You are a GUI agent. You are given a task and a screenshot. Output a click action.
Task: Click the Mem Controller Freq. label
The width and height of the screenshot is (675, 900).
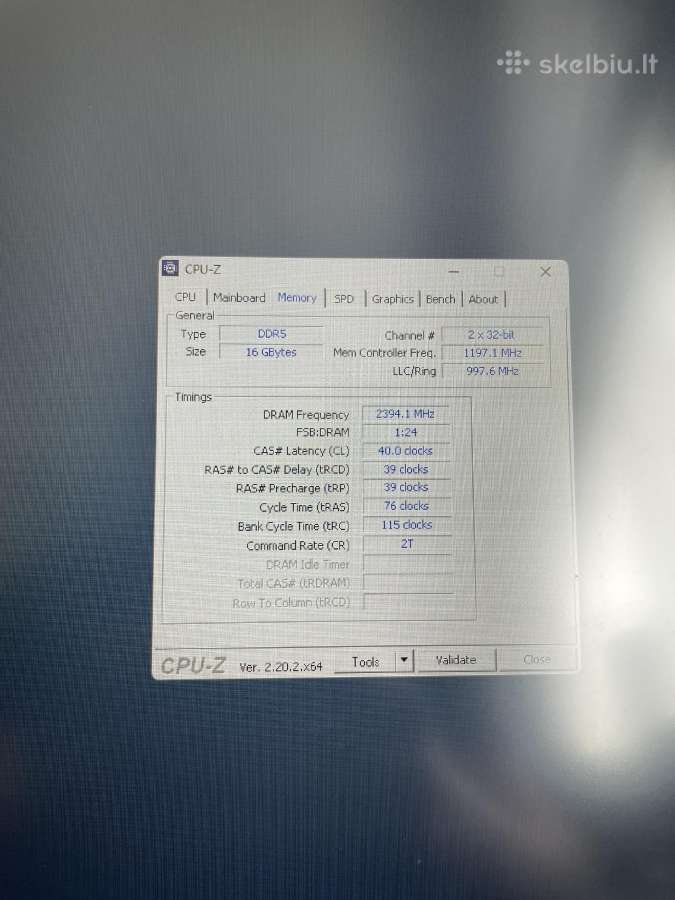coord(385,352)
